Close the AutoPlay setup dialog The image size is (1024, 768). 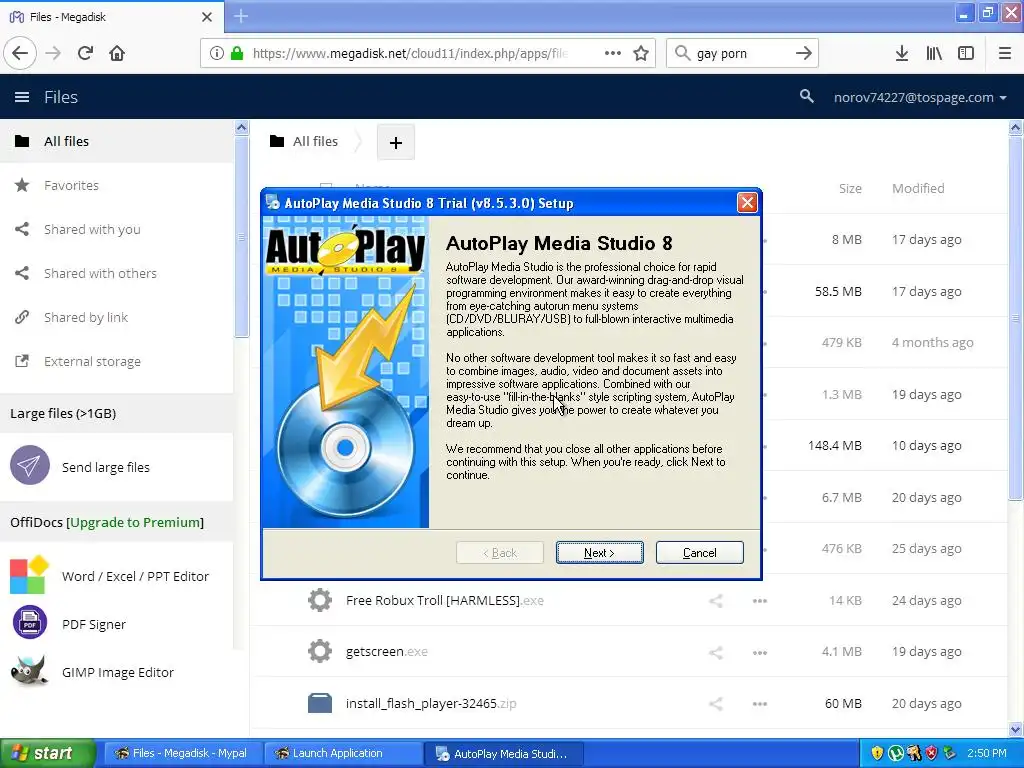click(747, 202)
